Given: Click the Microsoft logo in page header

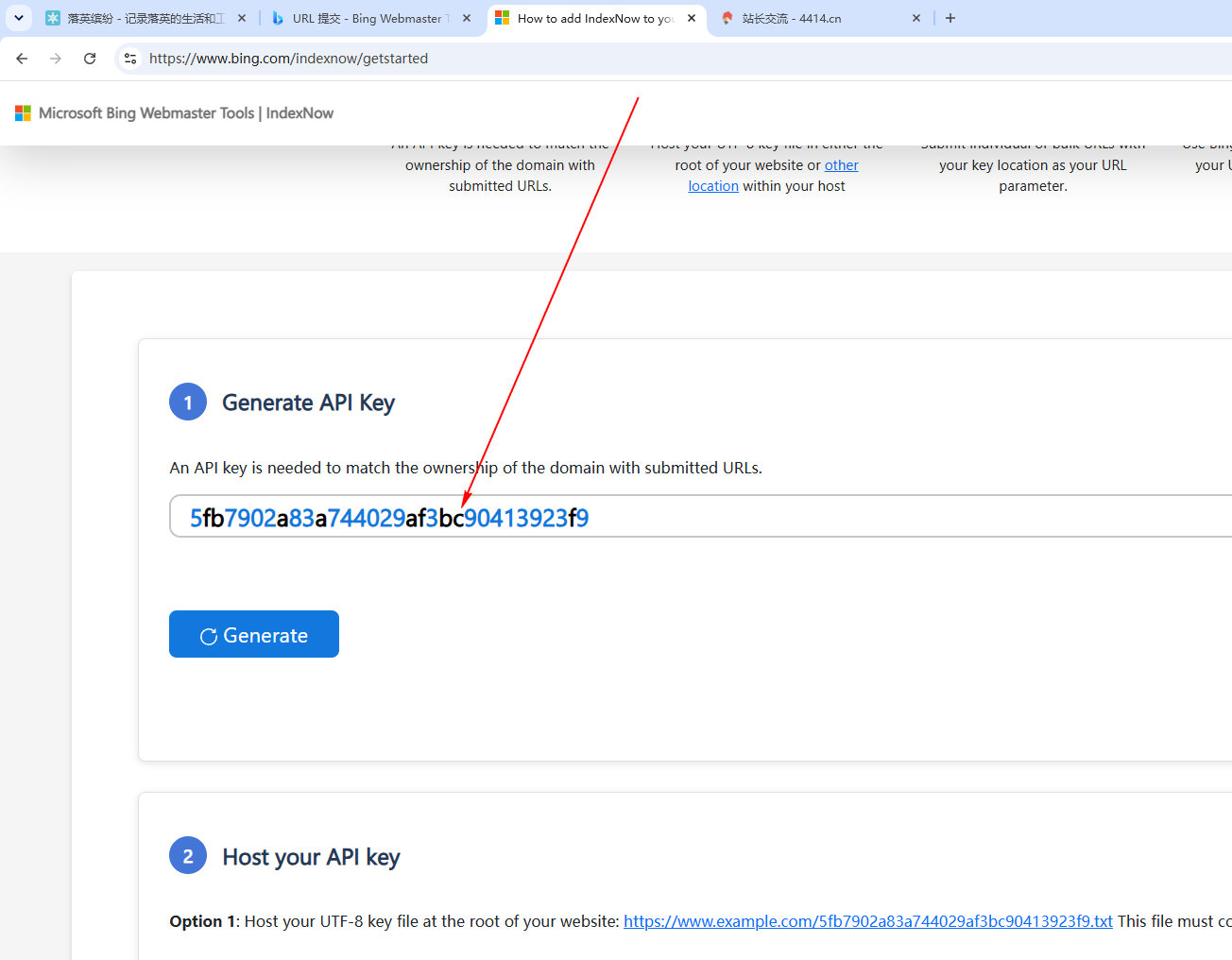Looking at the screenshot, I should click(x=24, y=113).
